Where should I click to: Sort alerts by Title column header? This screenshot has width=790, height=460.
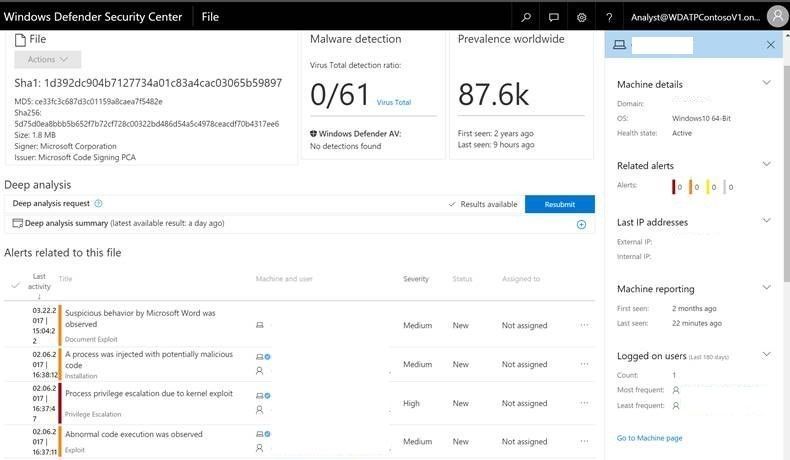point(65,279)
